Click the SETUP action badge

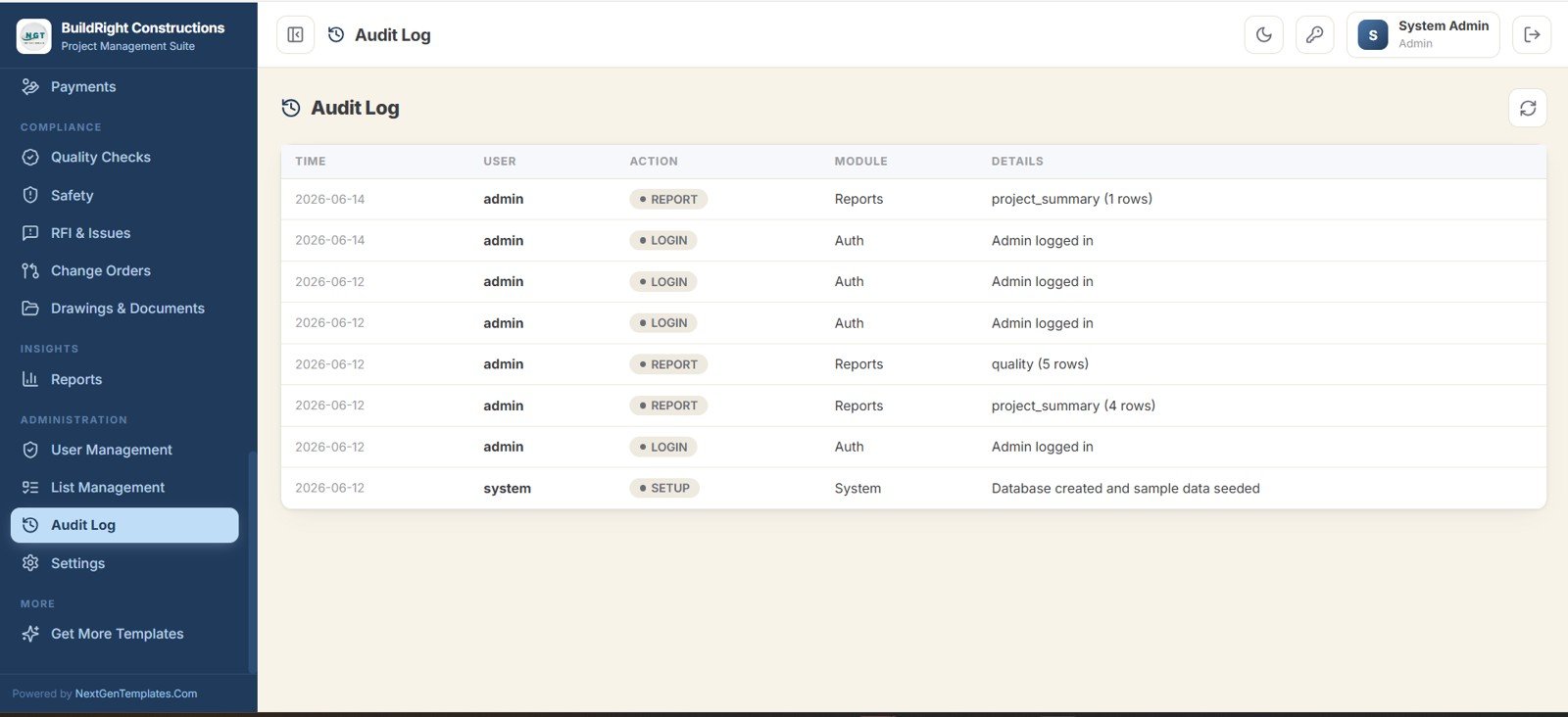coord(664,488)
